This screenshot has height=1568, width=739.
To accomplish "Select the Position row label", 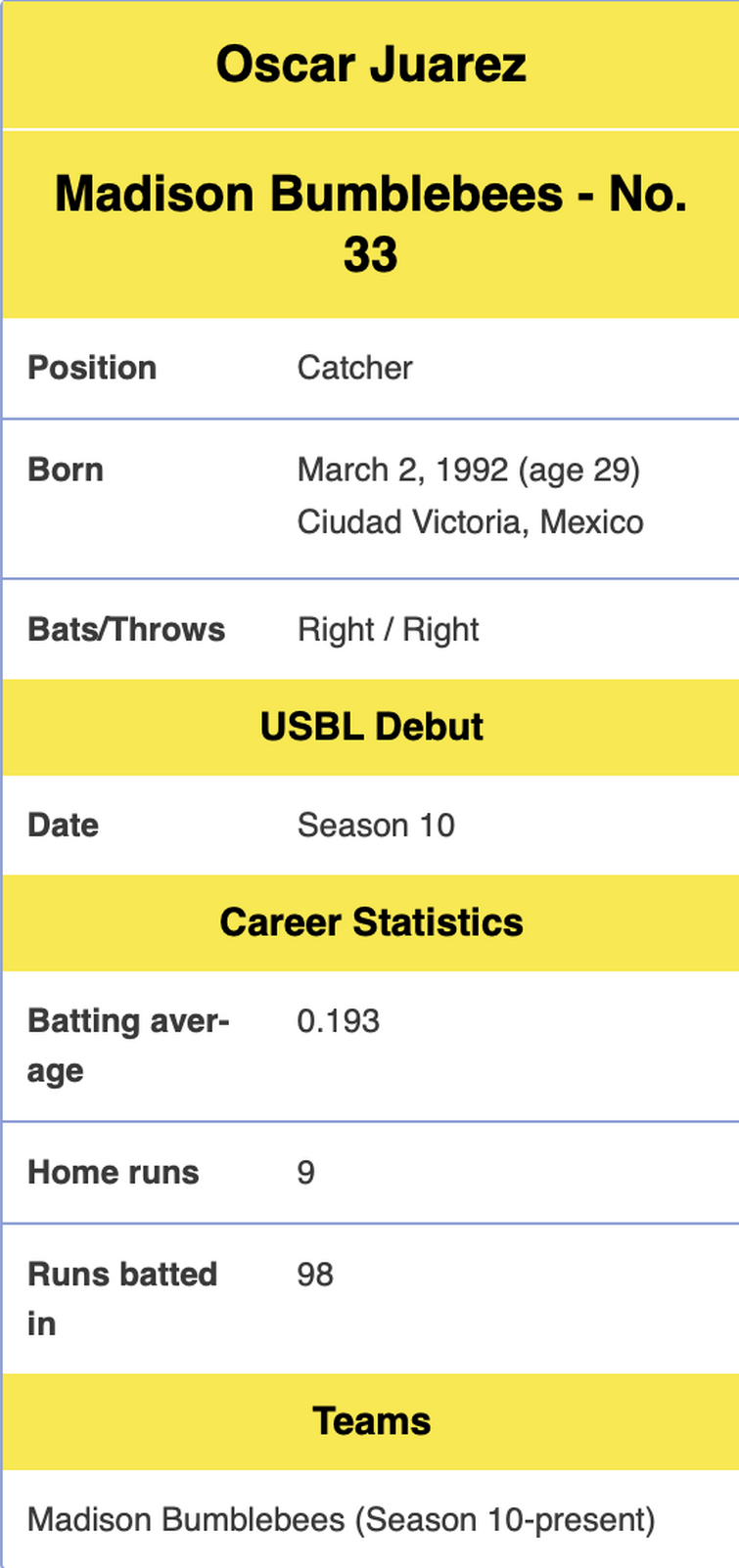I will (x=92, y=368).
